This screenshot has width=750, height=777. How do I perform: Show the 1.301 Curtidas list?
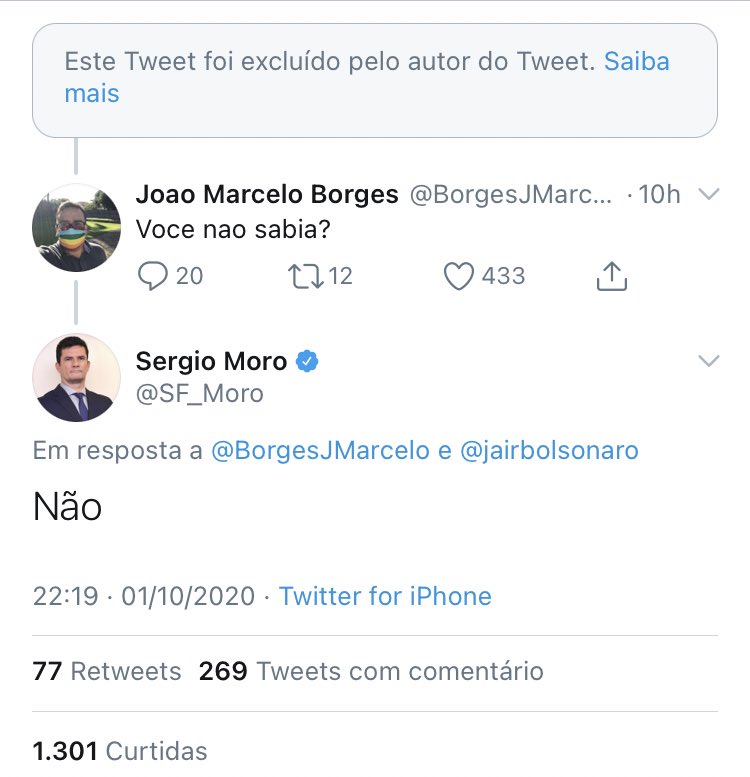click(x=120, y=750)
